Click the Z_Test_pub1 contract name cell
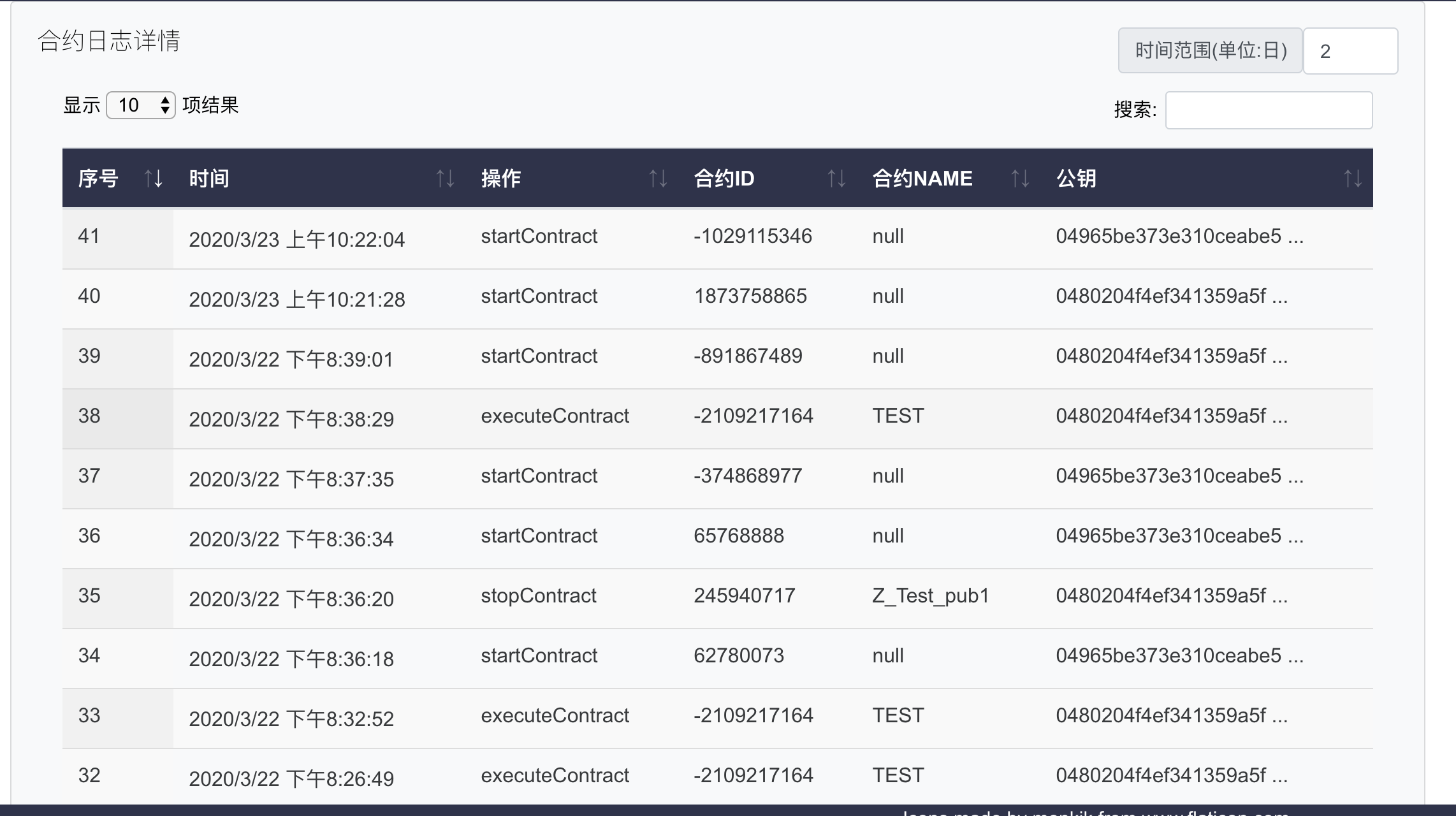 coord(930,596)
